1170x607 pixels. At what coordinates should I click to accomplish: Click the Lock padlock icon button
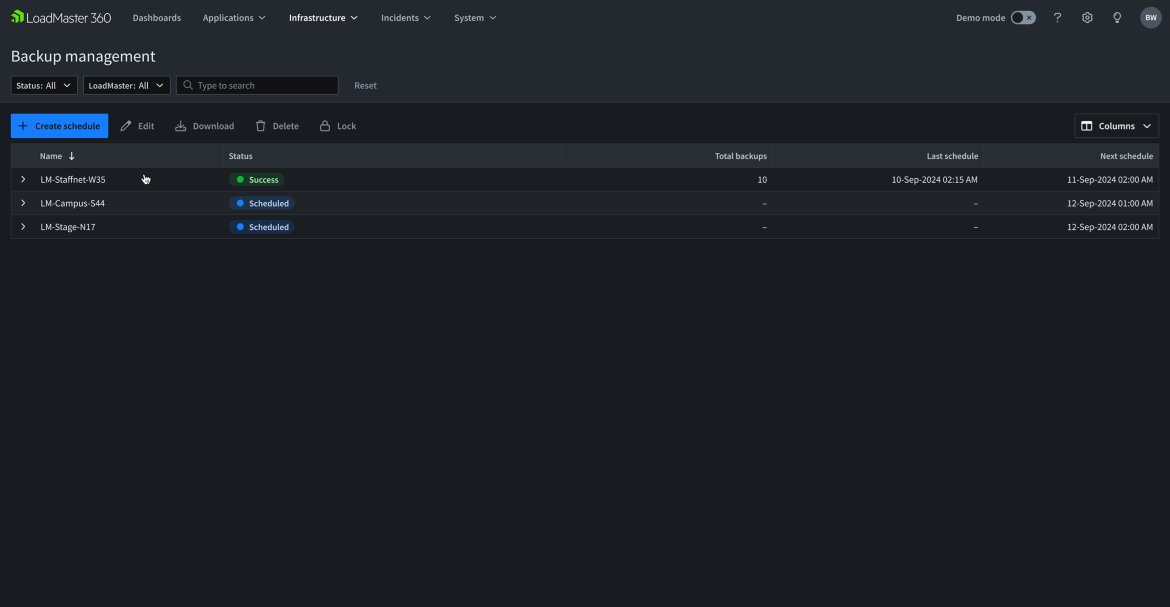pos(325,126)
